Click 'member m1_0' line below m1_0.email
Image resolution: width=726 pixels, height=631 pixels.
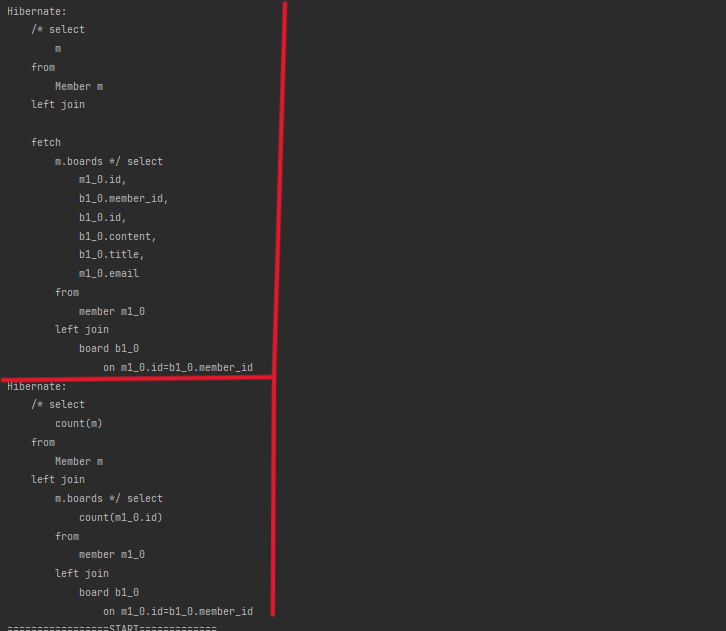pos(112,311)
